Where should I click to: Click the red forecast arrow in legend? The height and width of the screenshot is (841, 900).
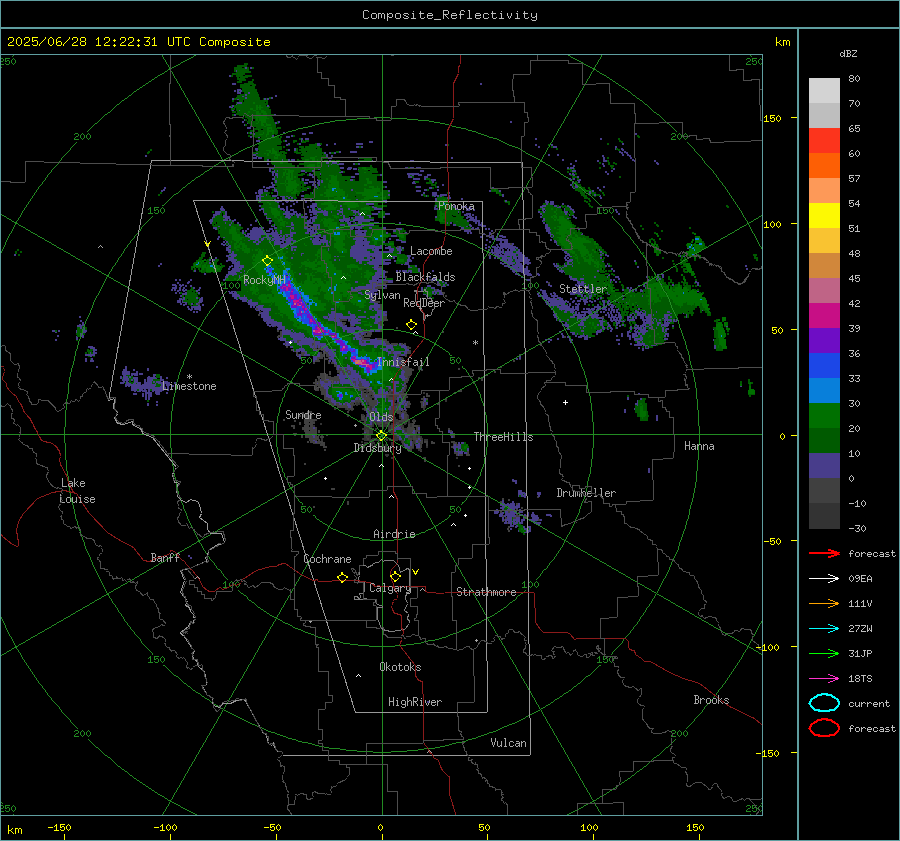click(x=824, y=553)
